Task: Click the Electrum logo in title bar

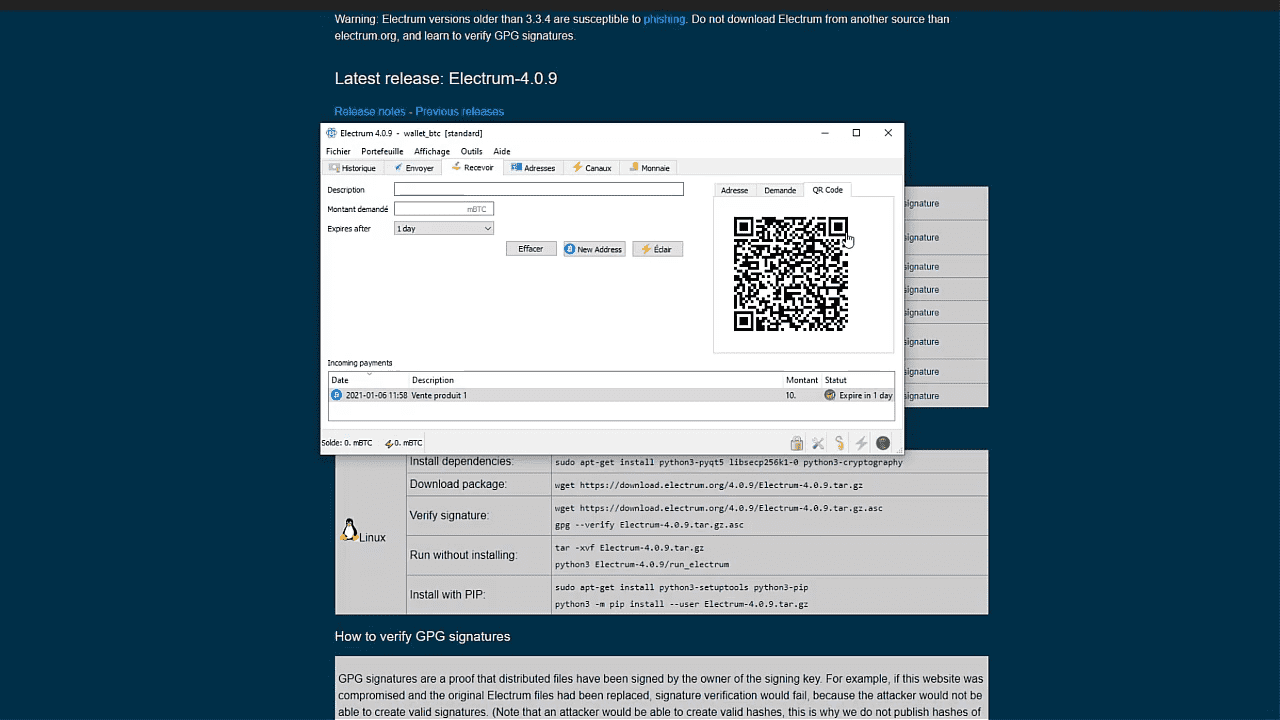Action: pyautogui.click(x=331, y=133)
